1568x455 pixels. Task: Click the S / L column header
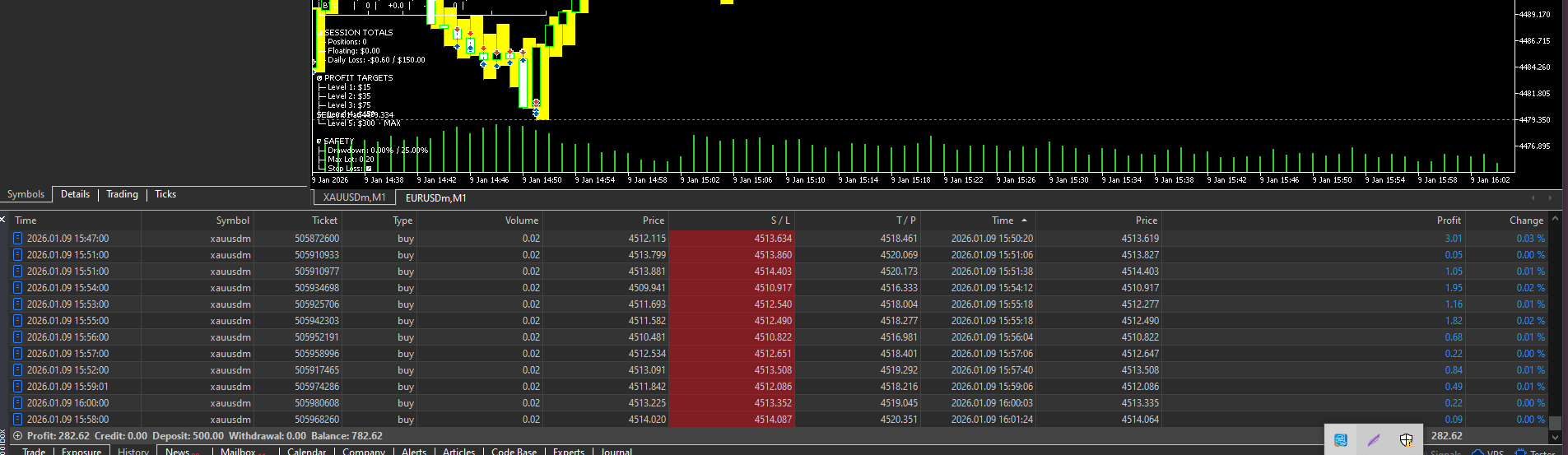779,221
